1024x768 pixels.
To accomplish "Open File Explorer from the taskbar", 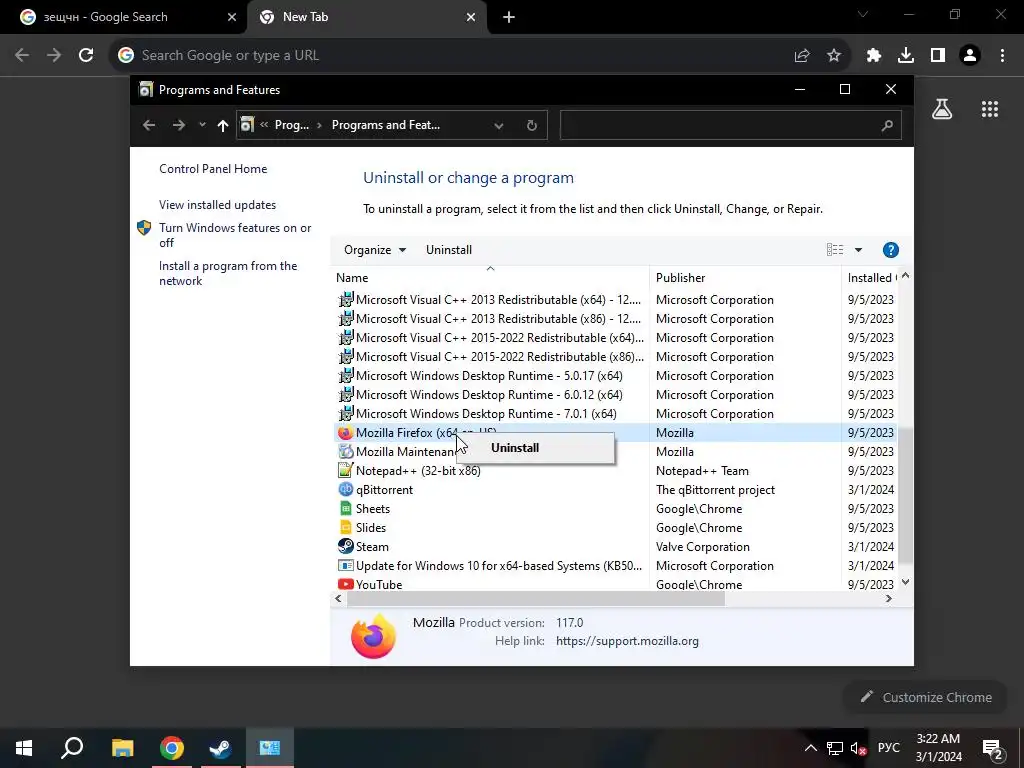I will click(122, 748).
